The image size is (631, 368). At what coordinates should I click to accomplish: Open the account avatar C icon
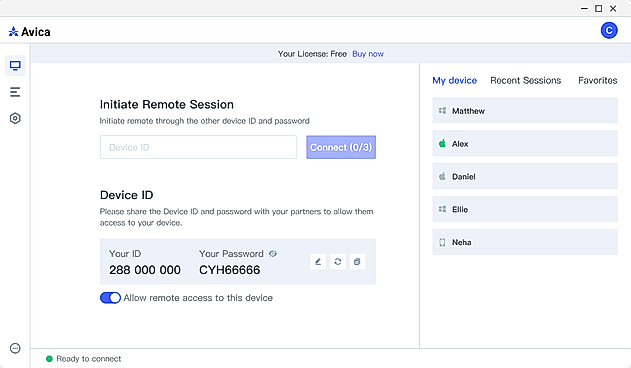pyautogui.click(x=609, y=31)
